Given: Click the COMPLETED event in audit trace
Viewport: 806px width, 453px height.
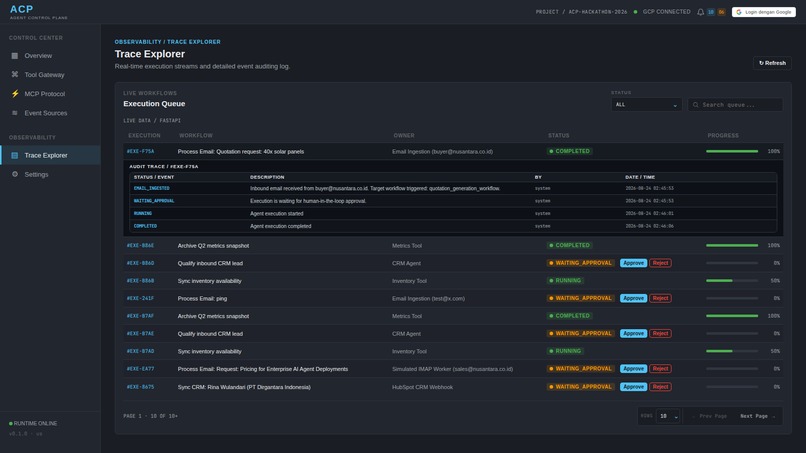Looking at the screenshot, I should click(x=145, y=226).
